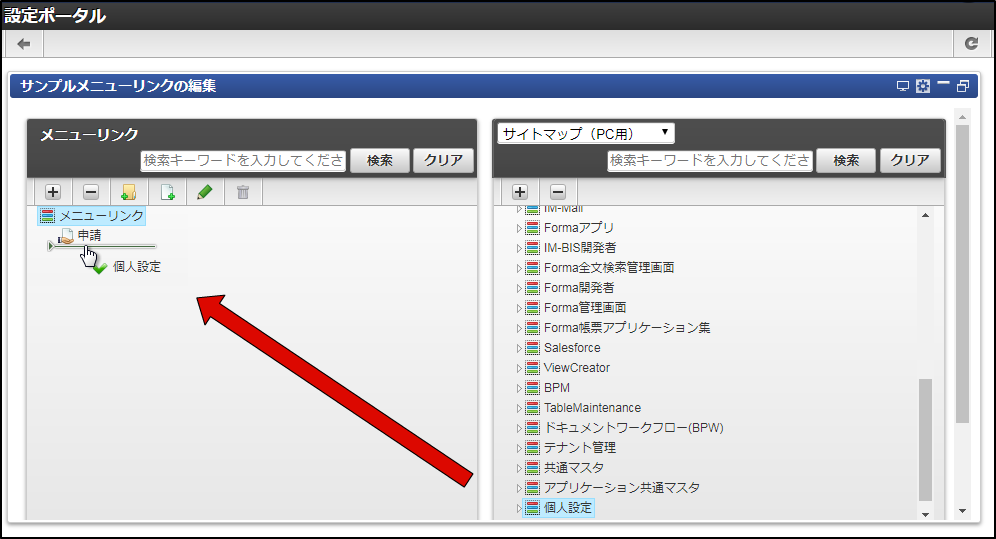Click the Forma管理画面 menu group icon
This screenshot has width=996, height=539.
532,308
